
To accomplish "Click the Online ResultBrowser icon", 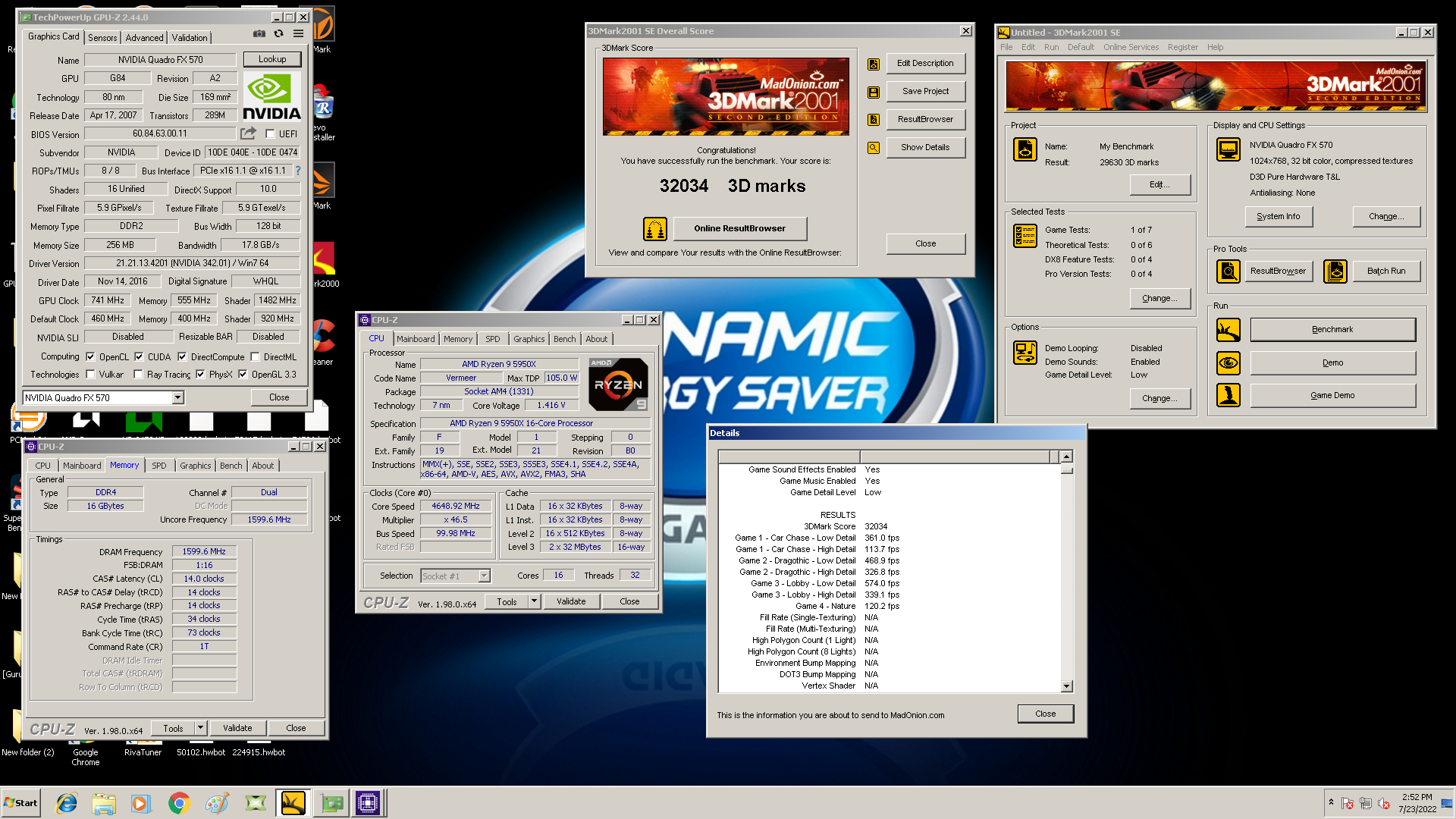I will pyautogui.click(x=655, y=228).
